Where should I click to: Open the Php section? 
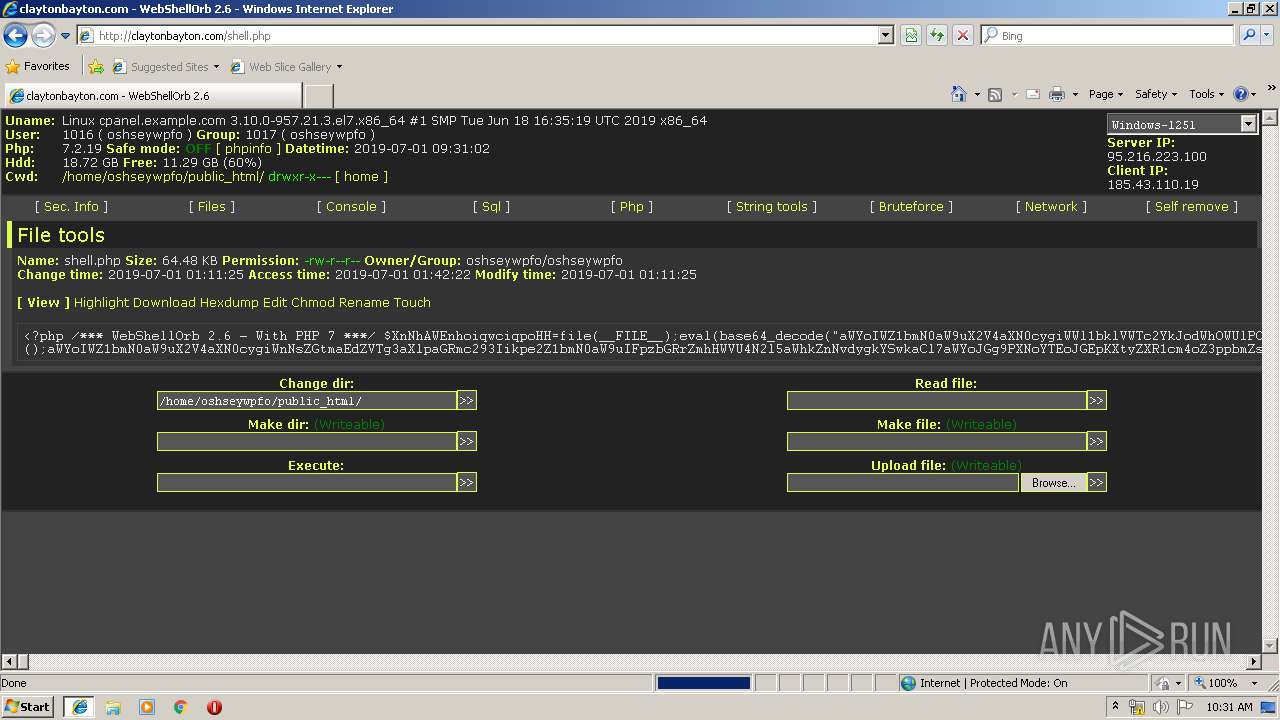[x=632, y=206]
